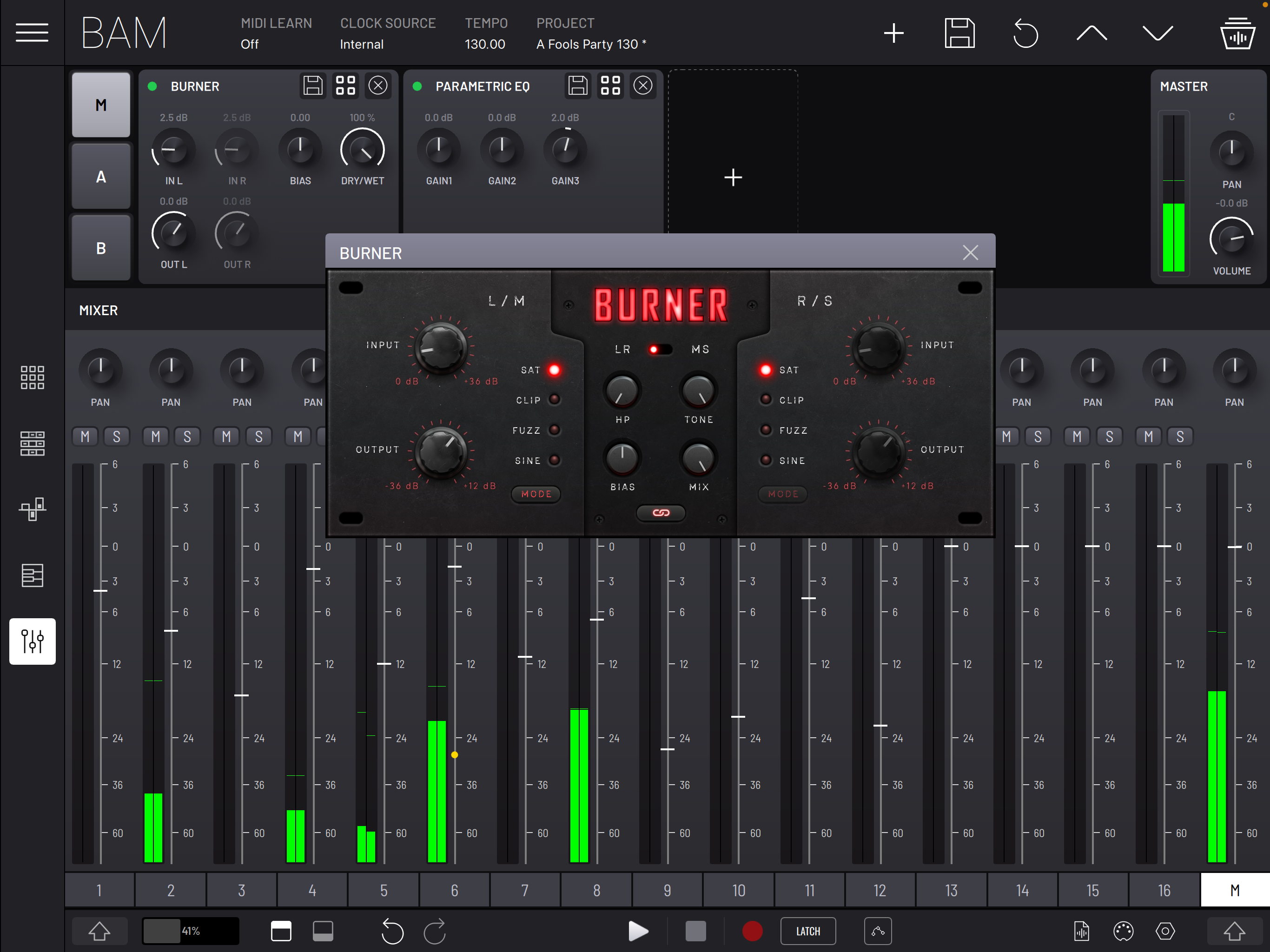The height and width of the screenshot is (952, 1270).
Task: Click the save project floppy icon
Action: 959,33
